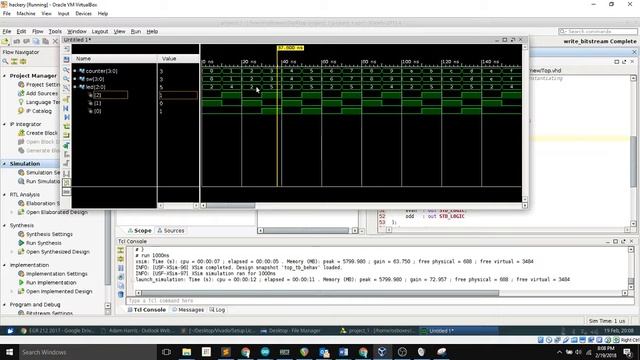The width and height of the screenshot is (640, 360).
Task: Click the save waveform icon in waveform toolbar
Action: click(67, 60)
